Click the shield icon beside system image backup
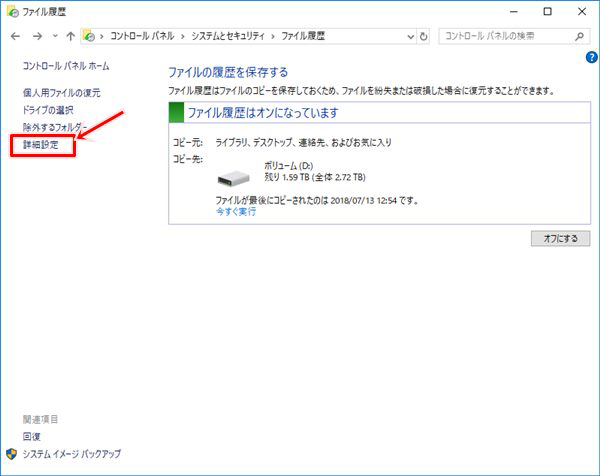The height and width of the screenshot is (476, 600). click(x=12, y=454)
